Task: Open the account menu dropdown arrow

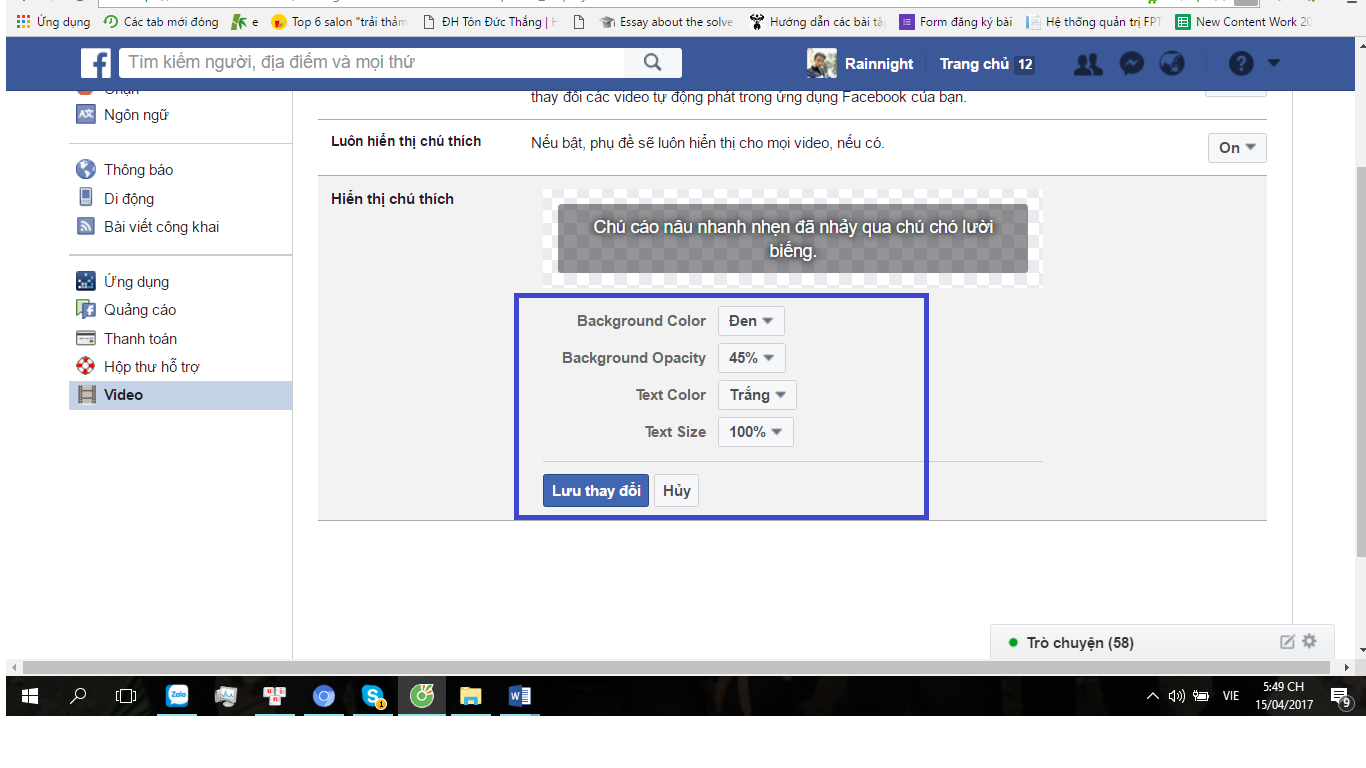Action: [x=1273, y=63]
